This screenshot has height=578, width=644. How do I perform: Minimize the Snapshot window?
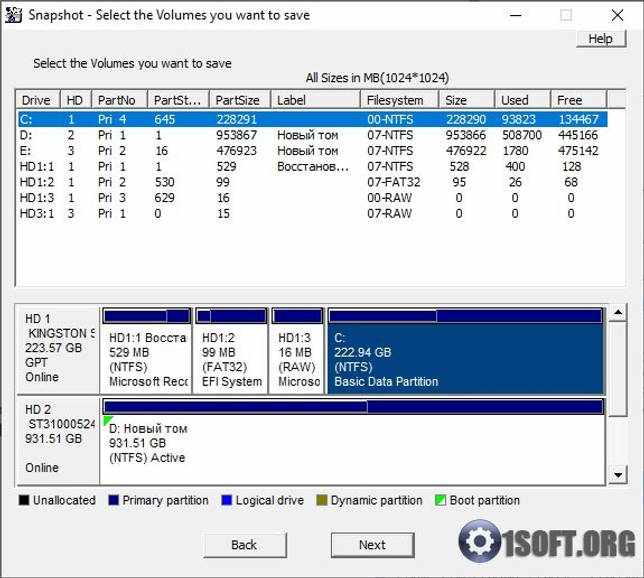516,16
